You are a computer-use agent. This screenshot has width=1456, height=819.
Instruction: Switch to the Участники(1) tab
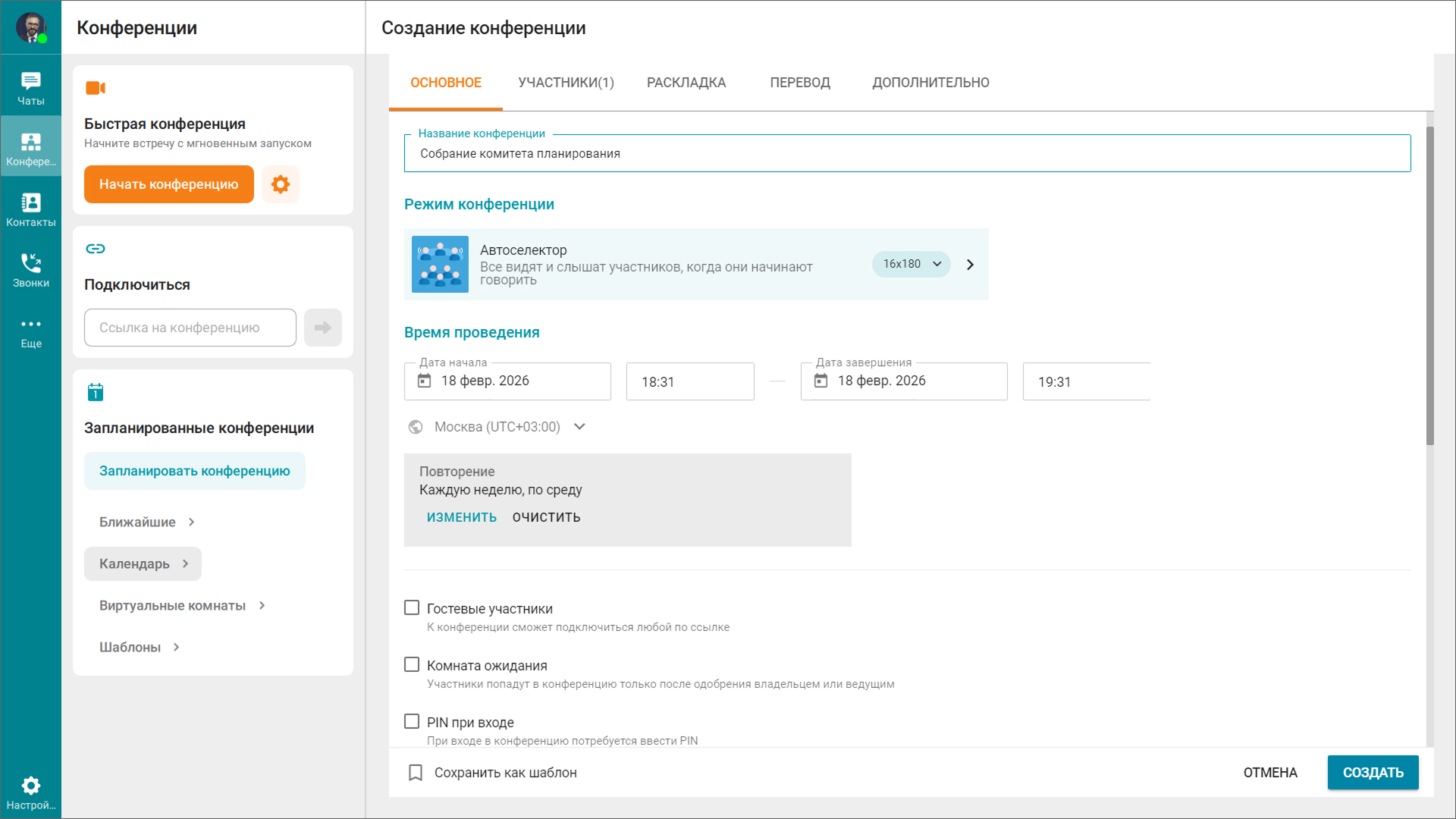[x=566, y=83]
